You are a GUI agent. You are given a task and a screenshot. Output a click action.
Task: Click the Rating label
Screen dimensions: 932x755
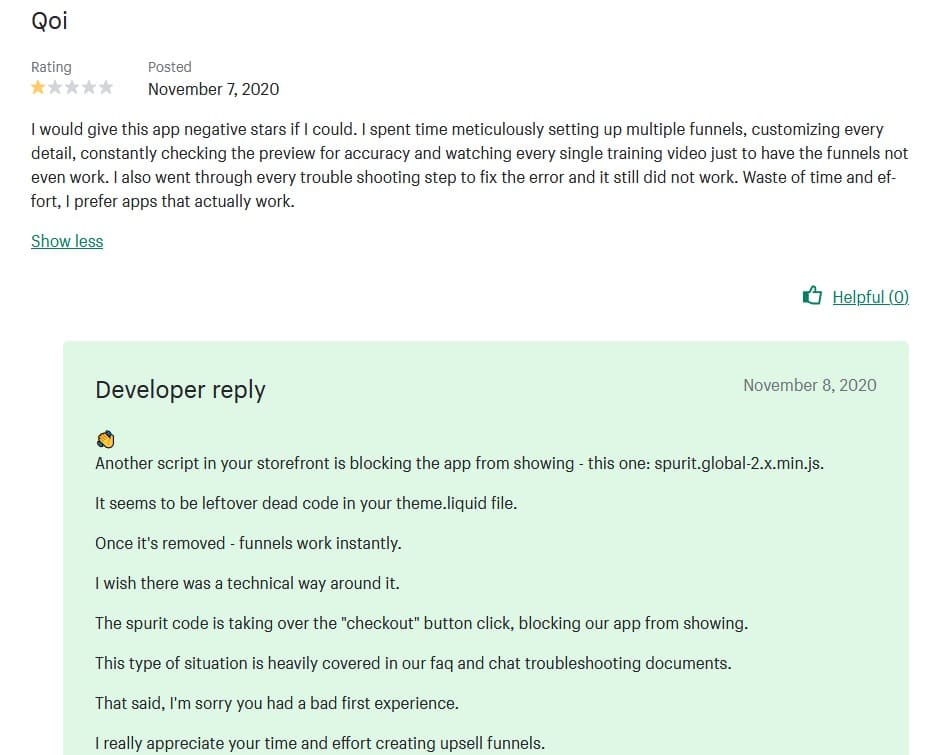click(51, 67)
